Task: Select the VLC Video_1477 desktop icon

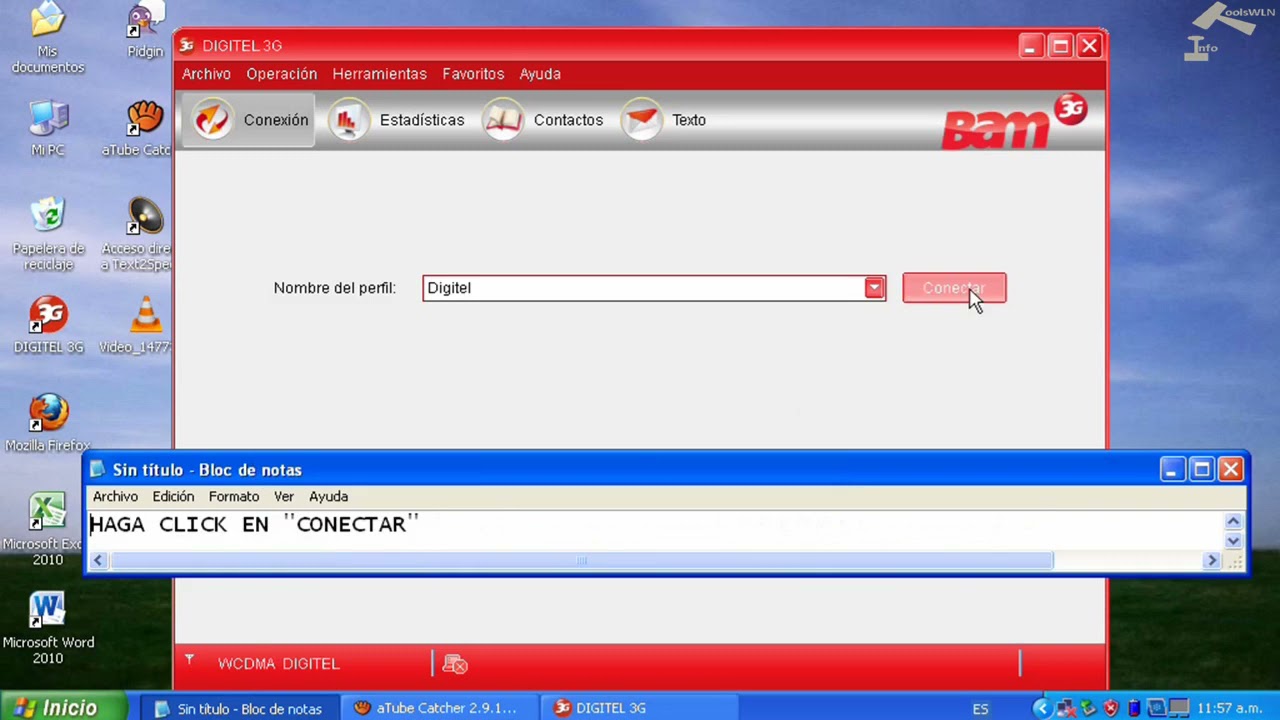Action: 138,324
